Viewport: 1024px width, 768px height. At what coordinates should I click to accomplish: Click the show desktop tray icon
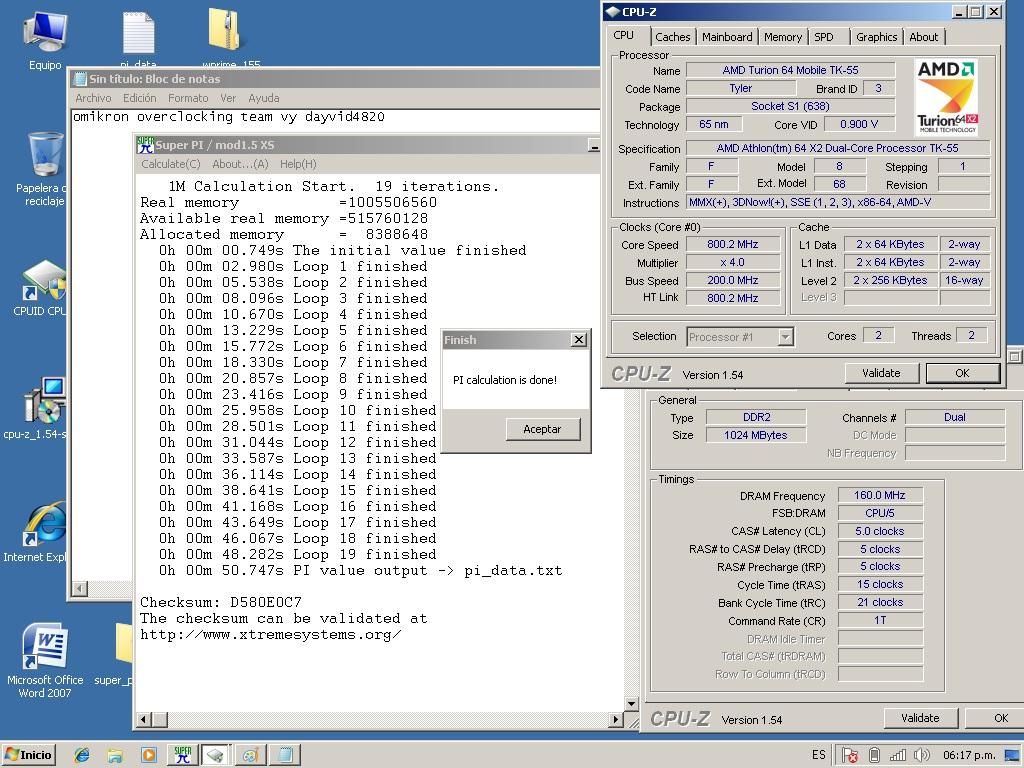click(1012, 756)
